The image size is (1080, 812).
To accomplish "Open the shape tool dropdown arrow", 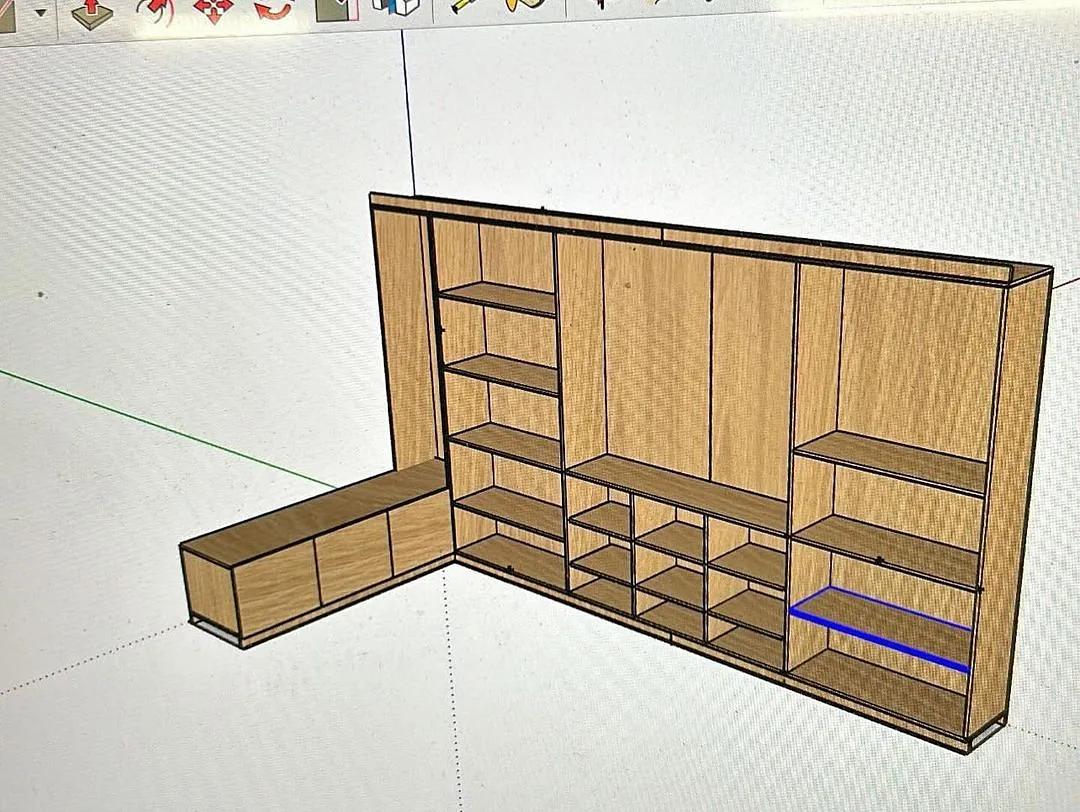I will pyautogui.click(x=41, y=13).
